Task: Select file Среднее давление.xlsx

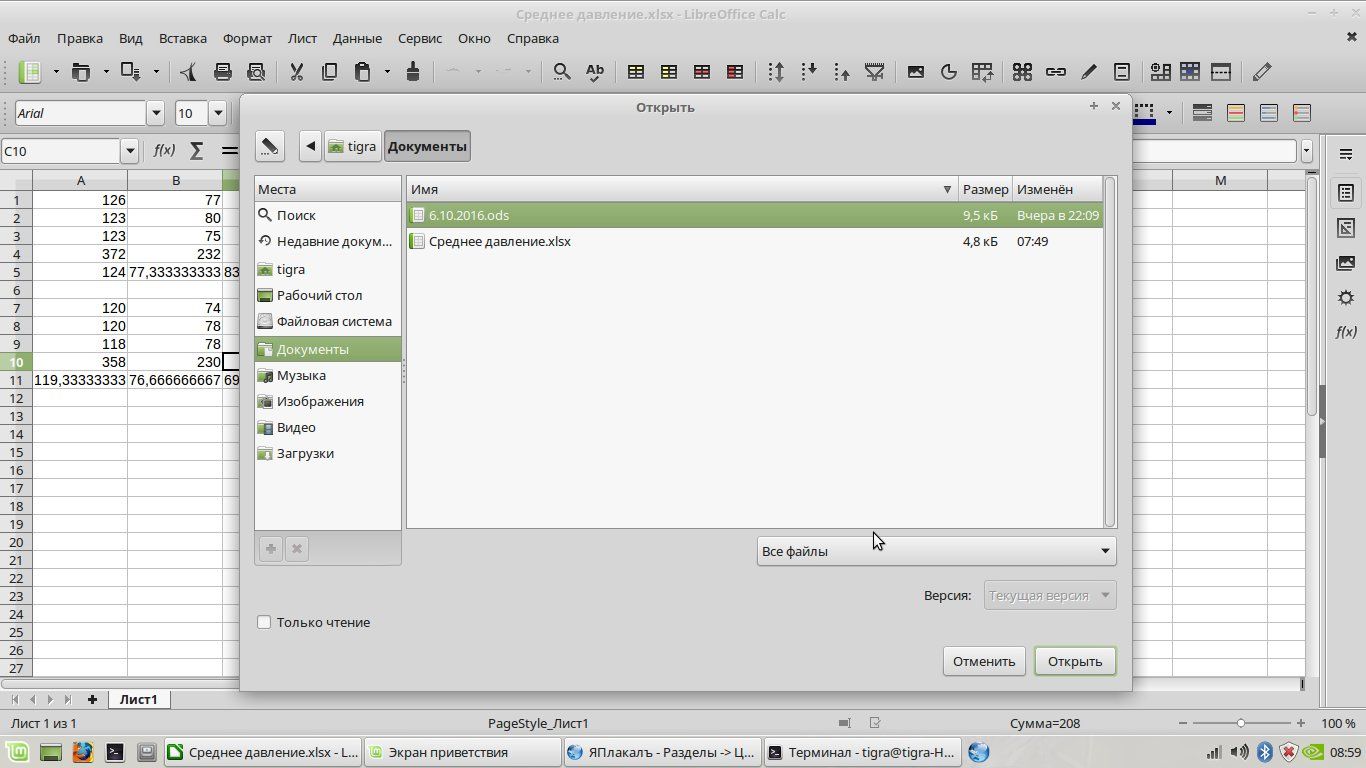Action: click(x=755, y=241)
